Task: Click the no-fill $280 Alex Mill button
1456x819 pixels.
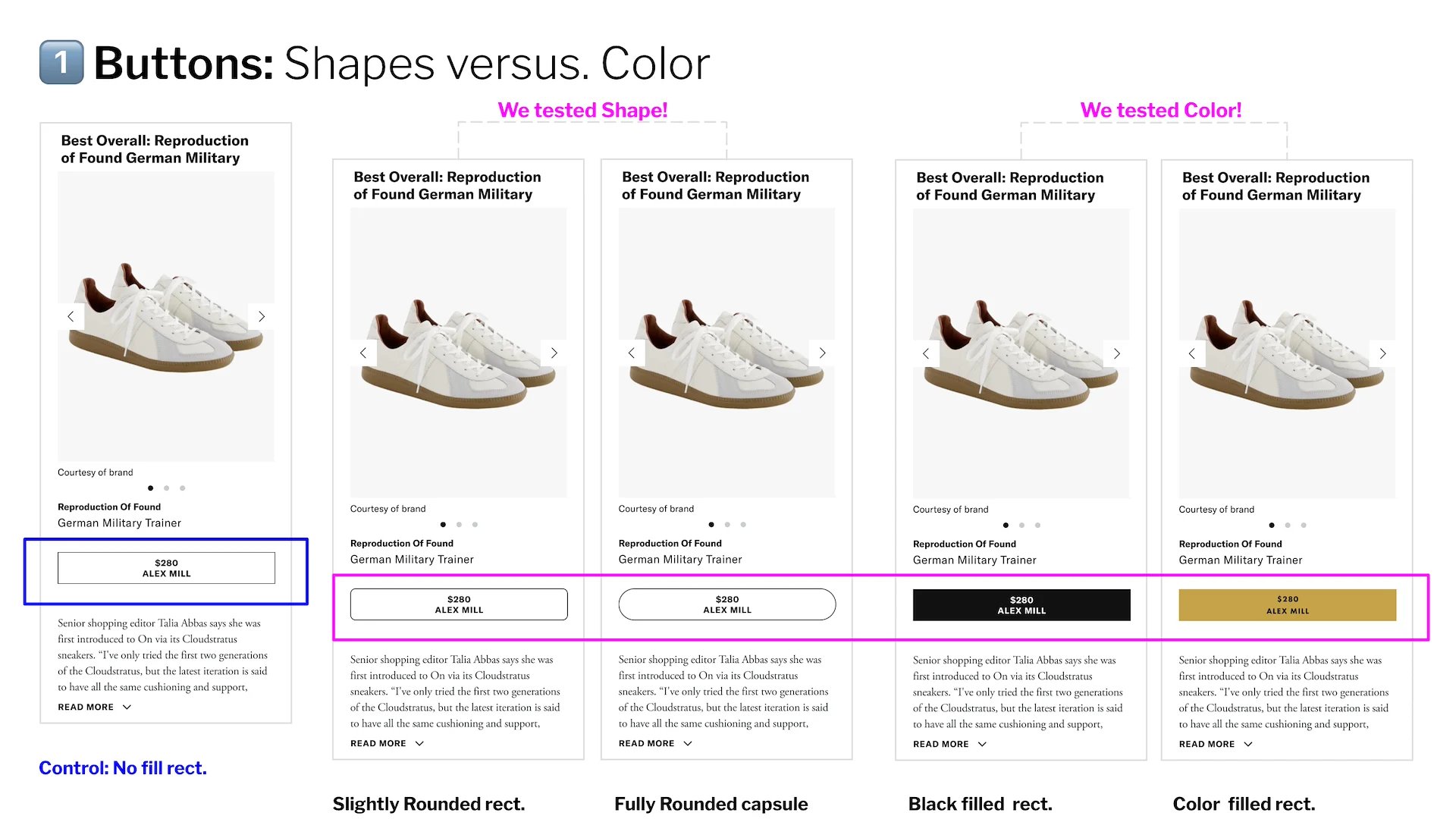Action: click(166, 568)
